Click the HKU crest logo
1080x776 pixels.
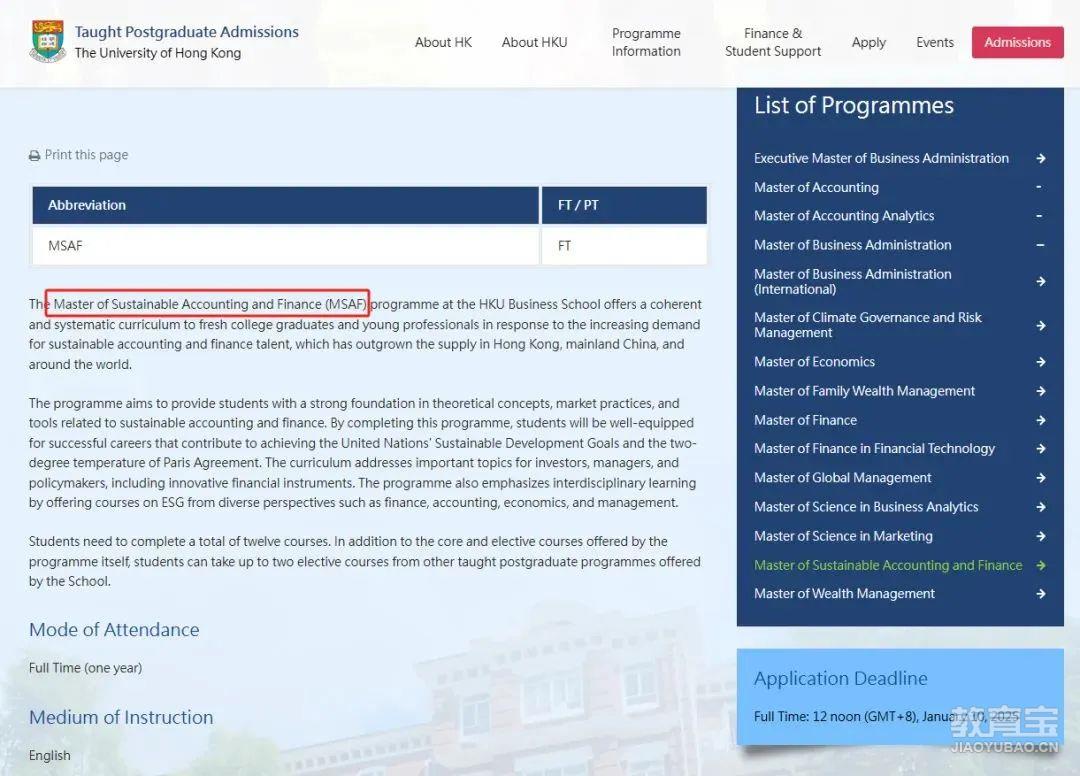(48, 41)
